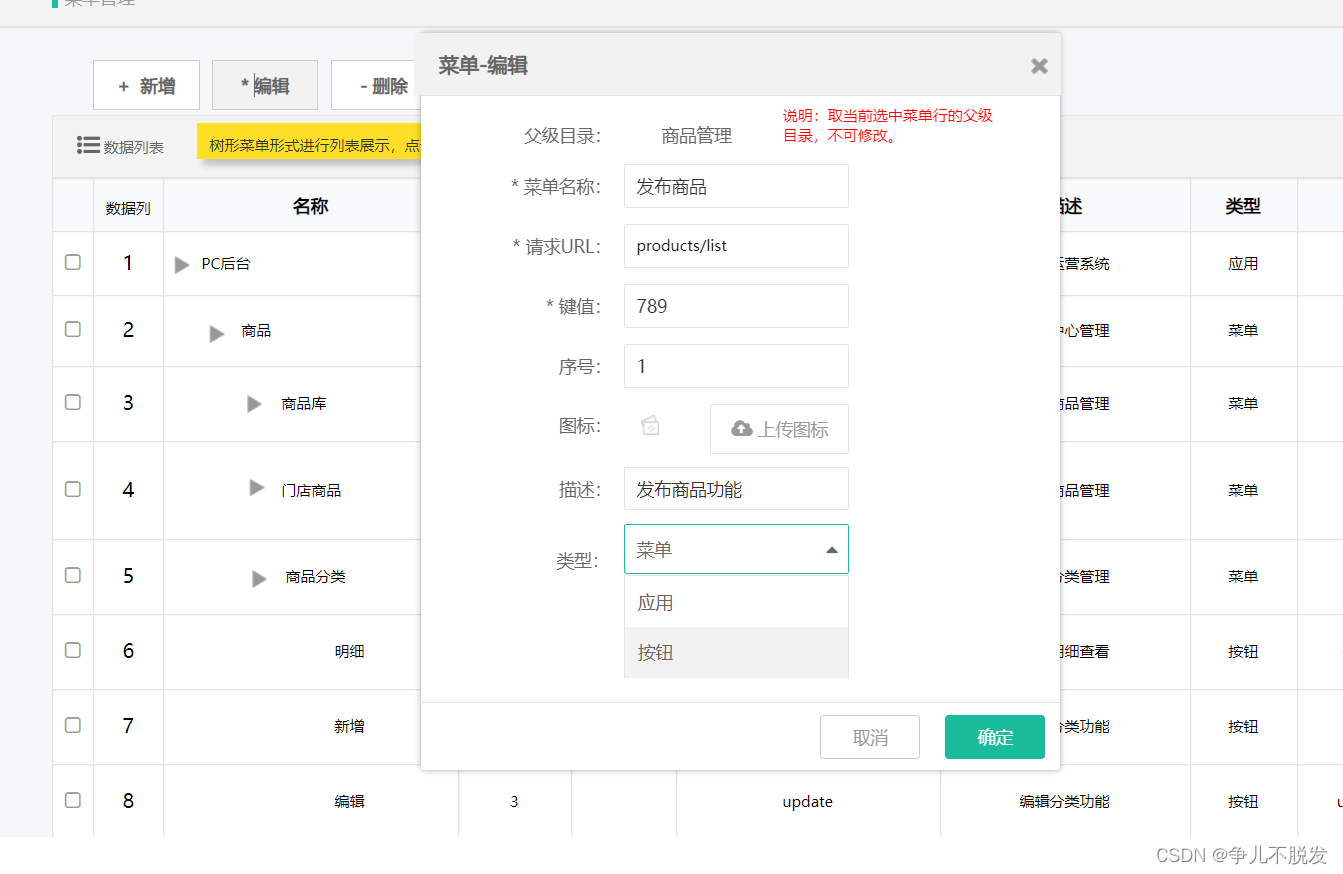Expand the 商品 tree node arrow

(217, 334)
